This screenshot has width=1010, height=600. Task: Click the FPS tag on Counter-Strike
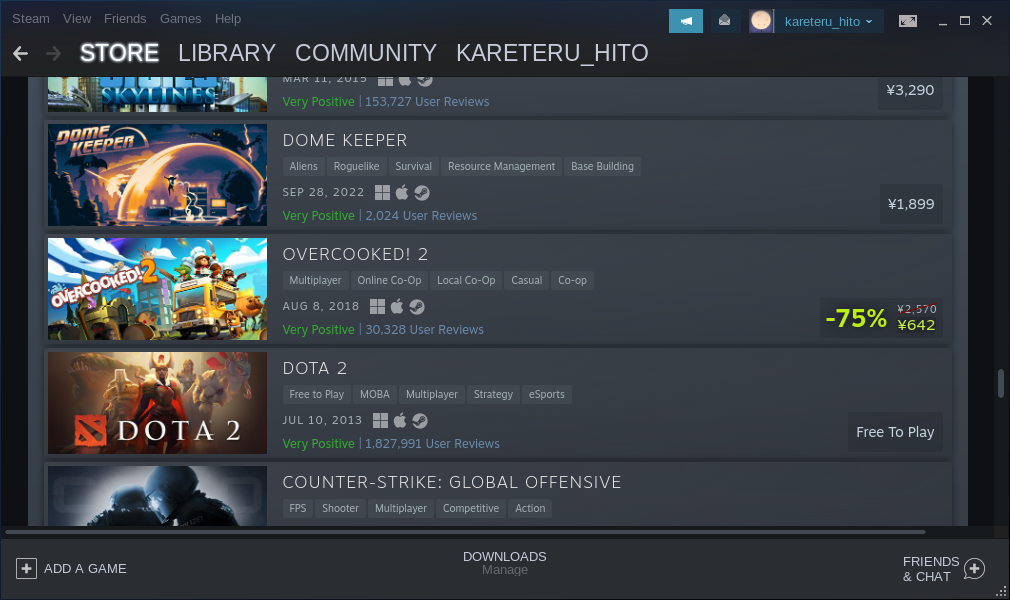[298, 508]
